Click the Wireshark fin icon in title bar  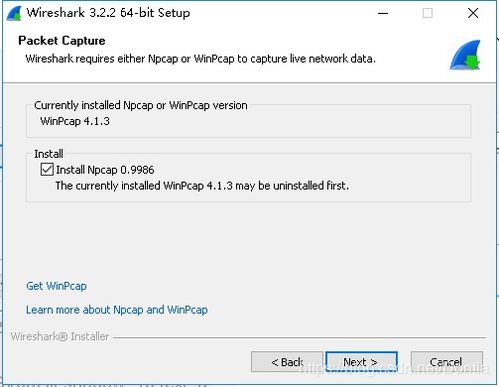point(14,14)
